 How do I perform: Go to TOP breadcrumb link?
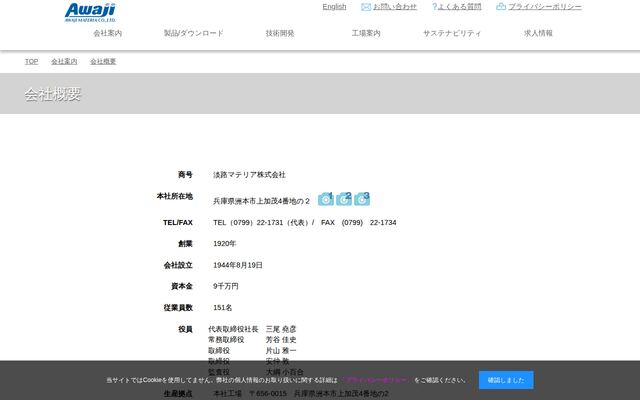31,62
